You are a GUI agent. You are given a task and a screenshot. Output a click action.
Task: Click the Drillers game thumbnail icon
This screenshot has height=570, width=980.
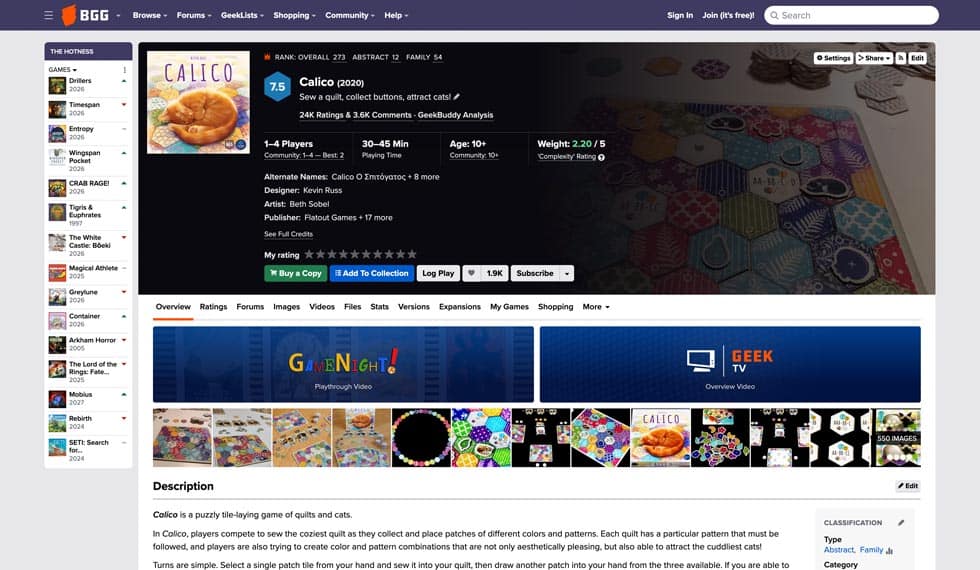pyautogui.click(x=58, y=85)
